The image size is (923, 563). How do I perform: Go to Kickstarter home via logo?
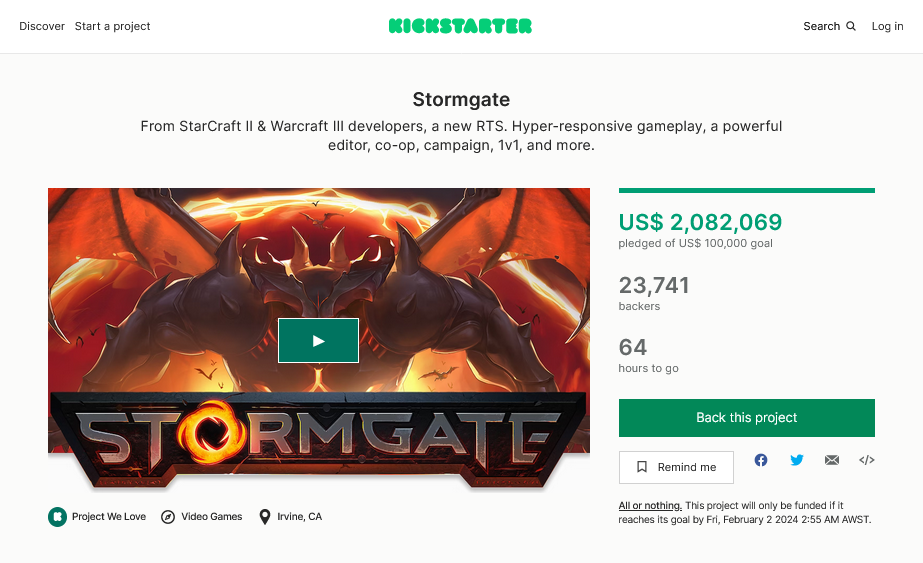[460, 26]
